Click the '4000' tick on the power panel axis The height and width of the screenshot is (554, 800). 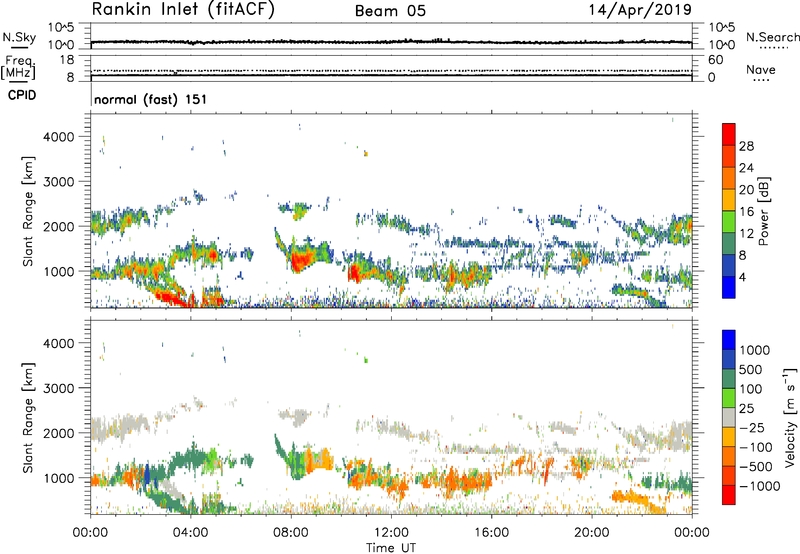click(59, 137)
